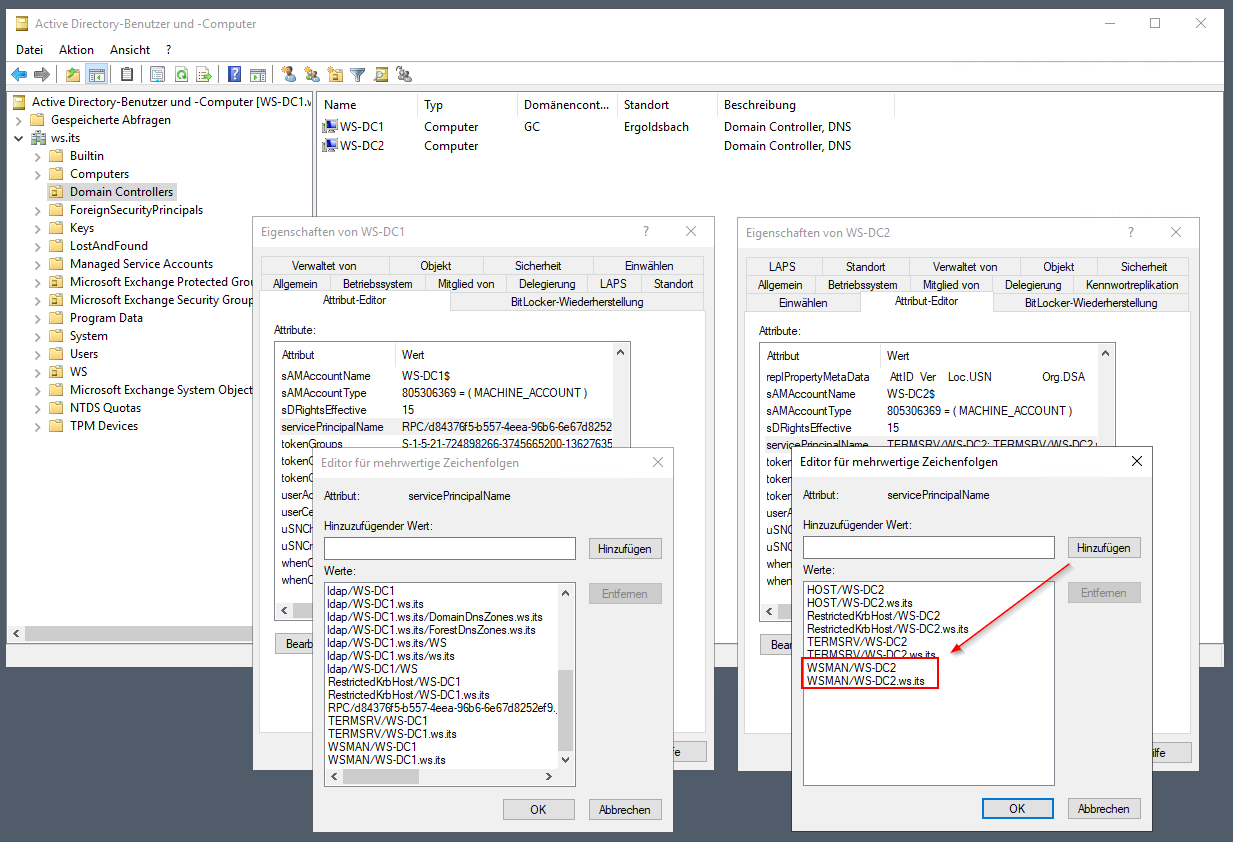Screen dimensions: 1233x842
Task: Click the Up One Level folder icon
Action: 73,74
